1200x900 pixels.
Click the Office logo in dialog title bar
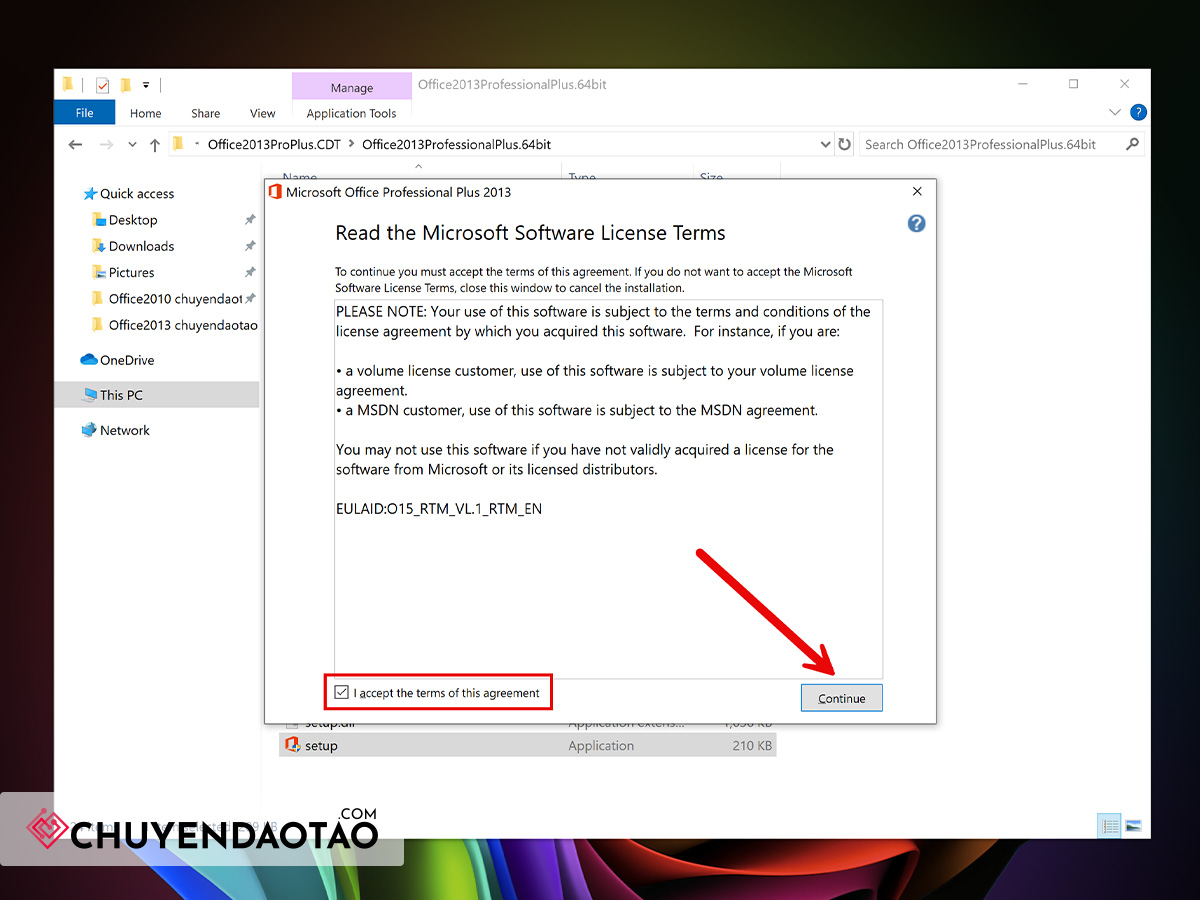tap(275, 191)
